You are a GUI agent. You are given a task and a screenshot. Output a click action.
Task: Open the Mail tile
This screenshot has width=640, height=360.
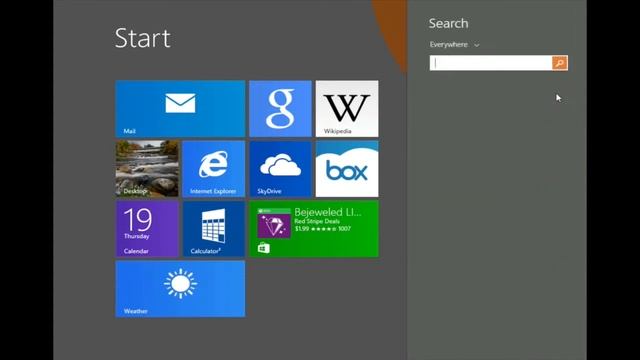pos(180,109)
